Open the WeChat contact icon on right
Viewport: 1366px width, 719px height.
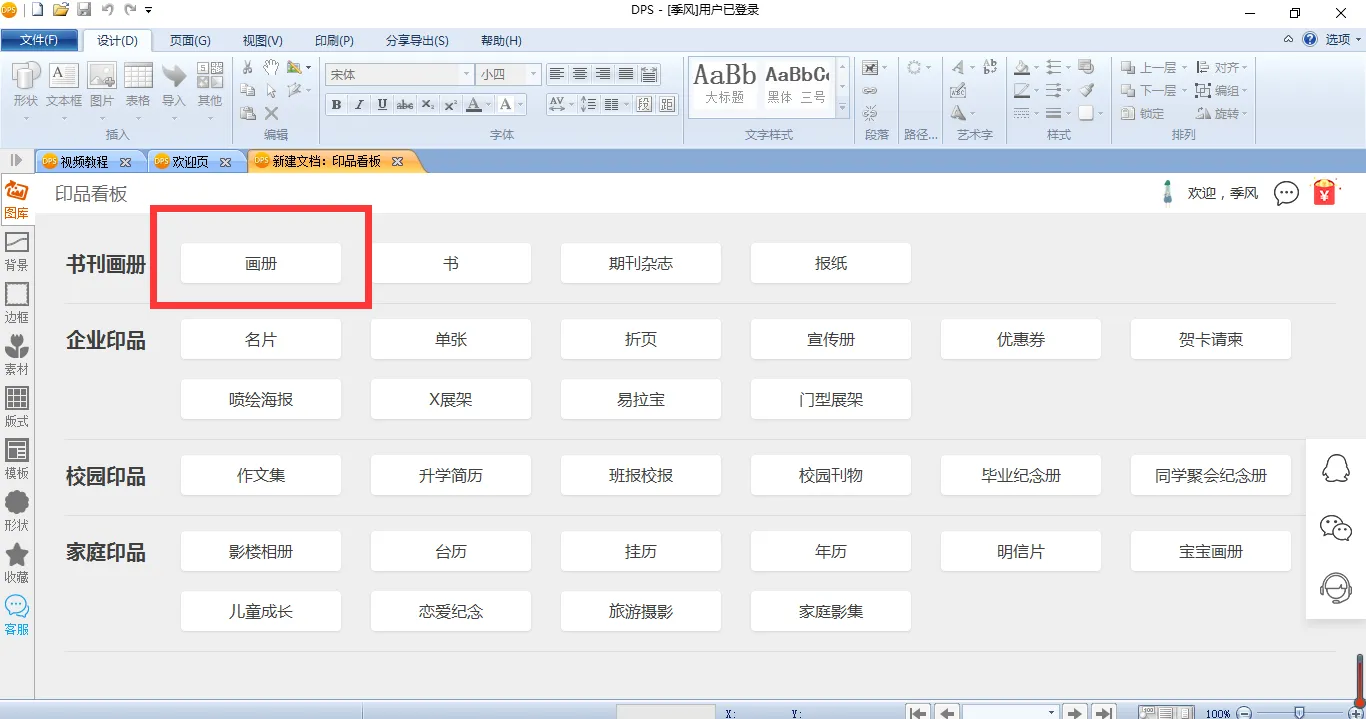tap(1335, 527)
